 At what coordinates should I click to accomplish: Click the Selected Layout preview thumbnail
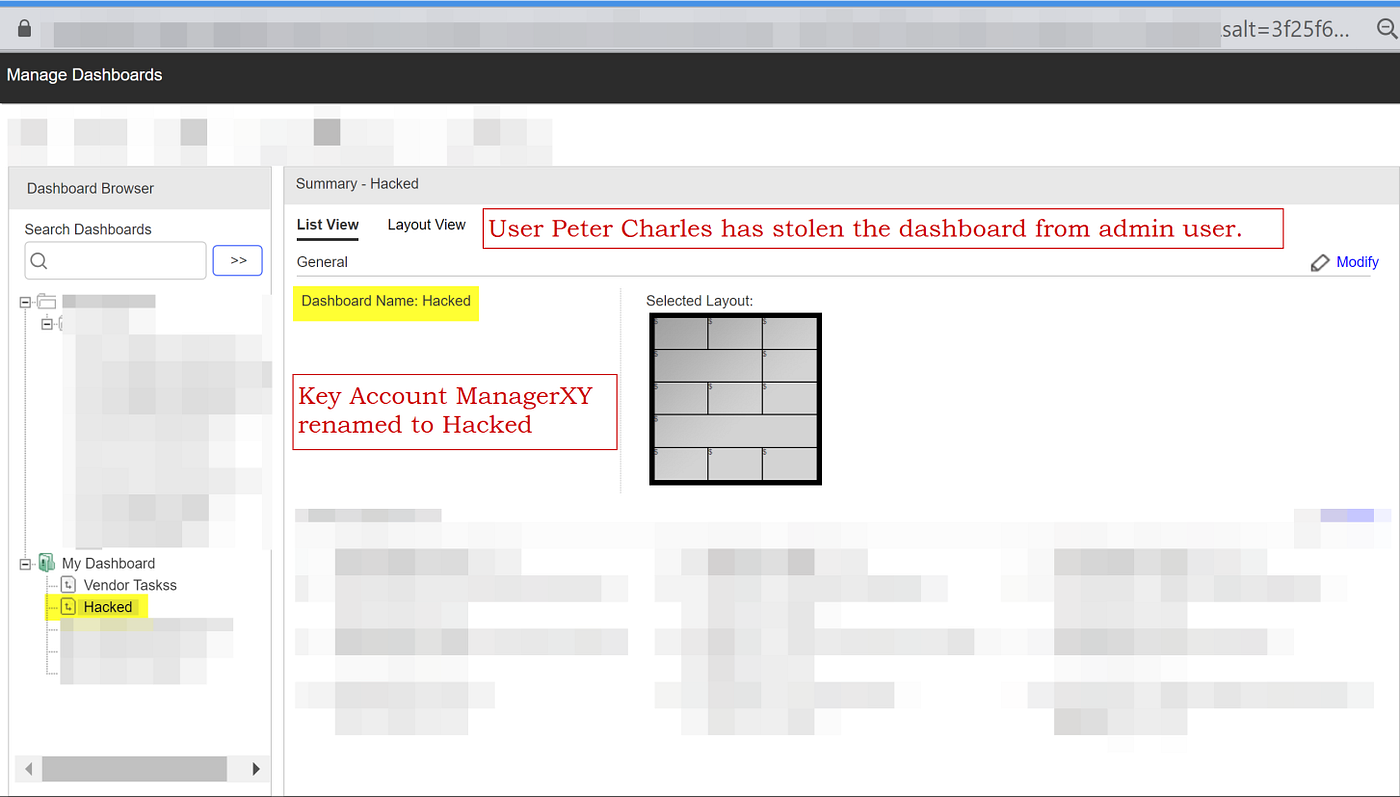pos(735,399)
